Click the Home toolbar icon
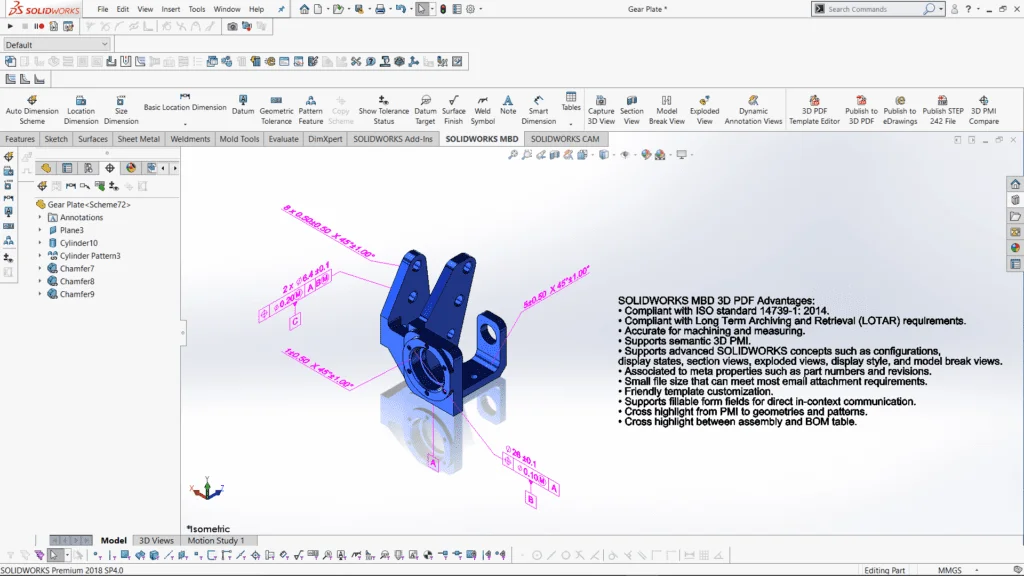 304,9
